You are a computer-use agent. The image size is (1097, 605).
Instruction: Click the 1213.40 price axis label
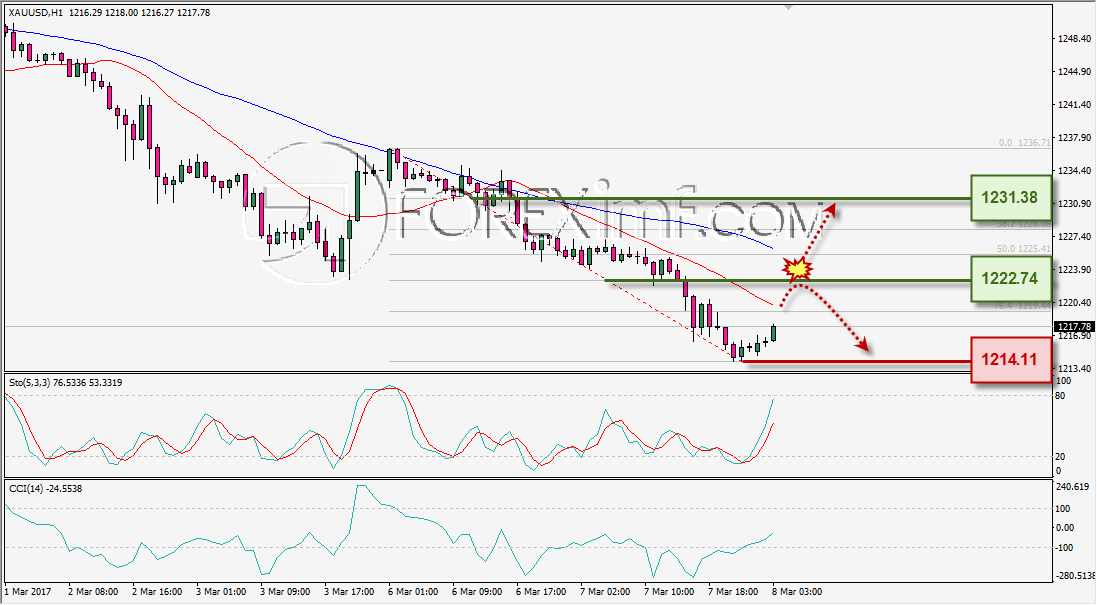1075,368
